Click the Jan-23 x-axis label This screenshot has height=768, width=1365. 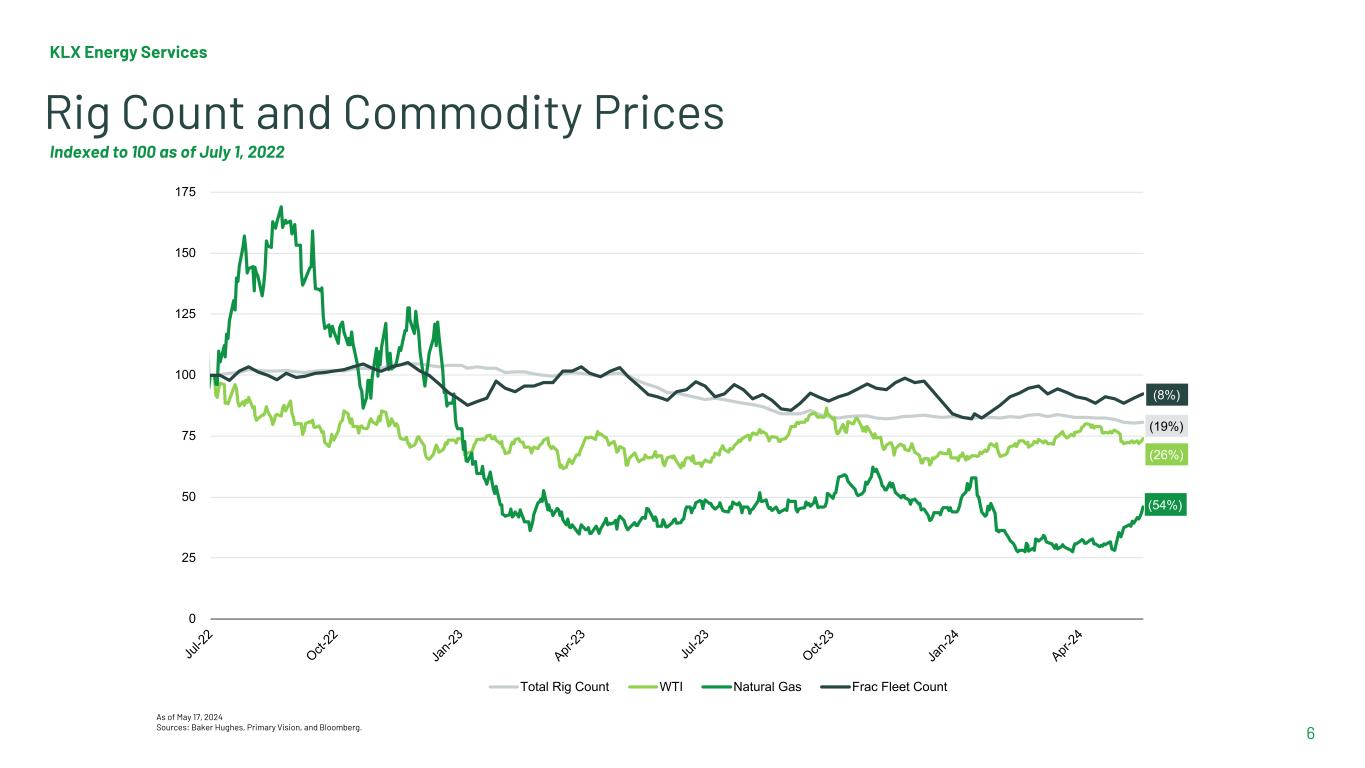pos(448,646)
